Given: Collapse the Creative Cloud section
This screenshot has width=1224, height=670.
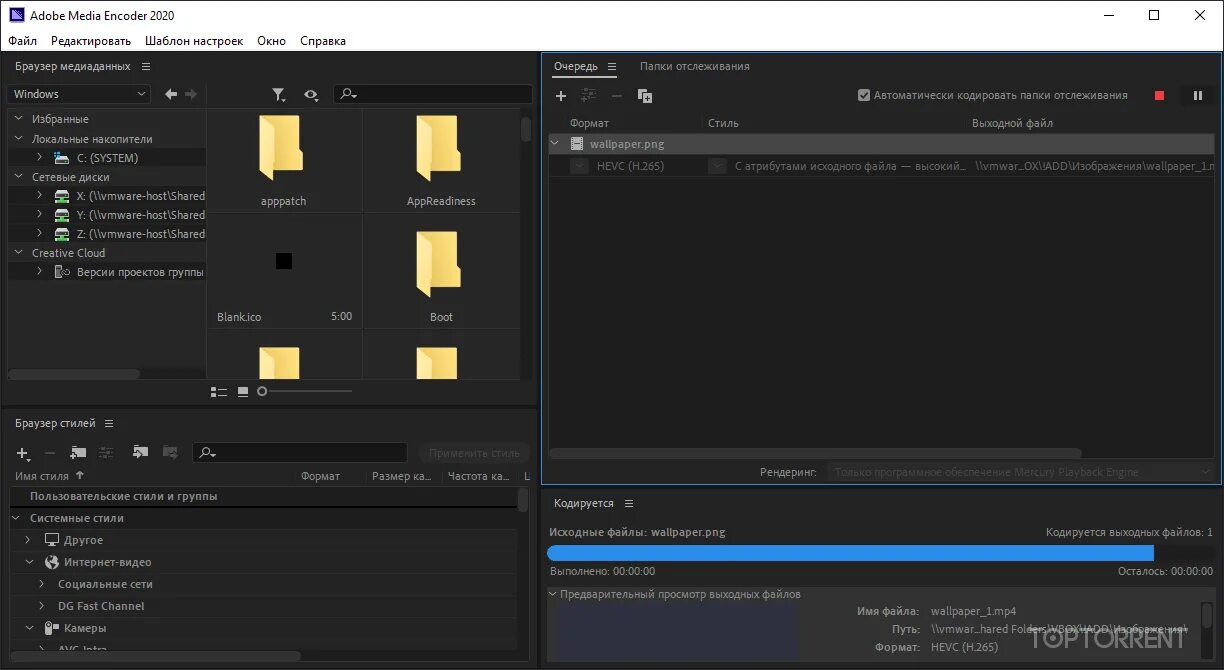Looking at the screenshot, I should pos(18,253).
